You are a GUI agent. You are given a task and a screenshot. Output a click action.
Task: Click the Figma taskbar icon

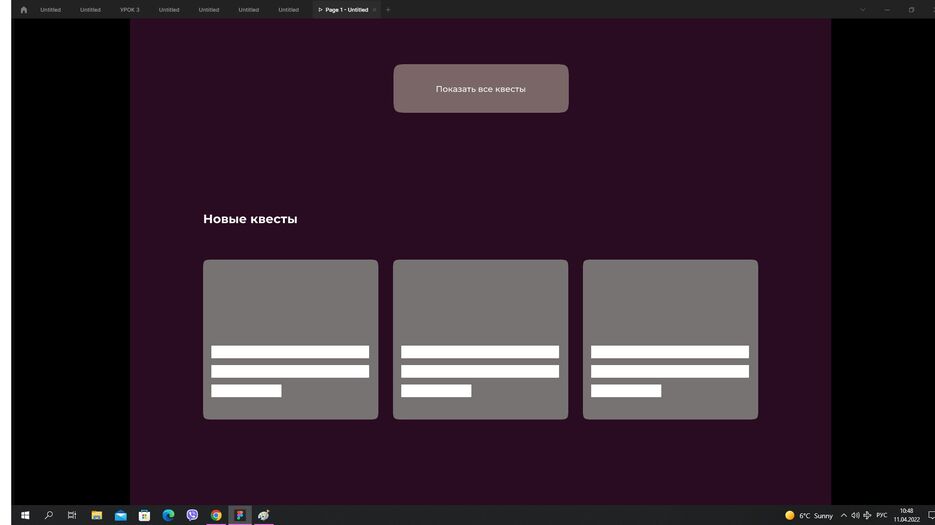pyautogui.click(x=240, y=515)
